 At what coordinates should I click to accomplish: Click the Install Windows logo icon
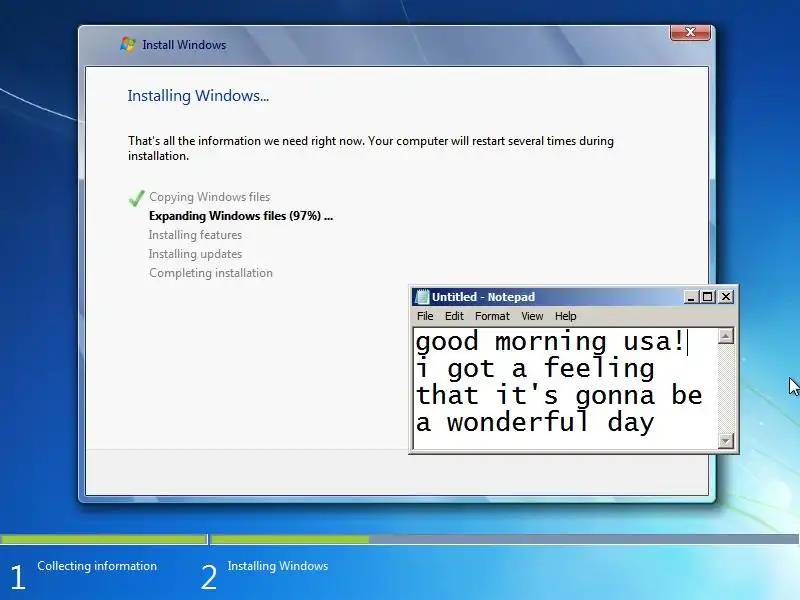click(x=128, y=44)
